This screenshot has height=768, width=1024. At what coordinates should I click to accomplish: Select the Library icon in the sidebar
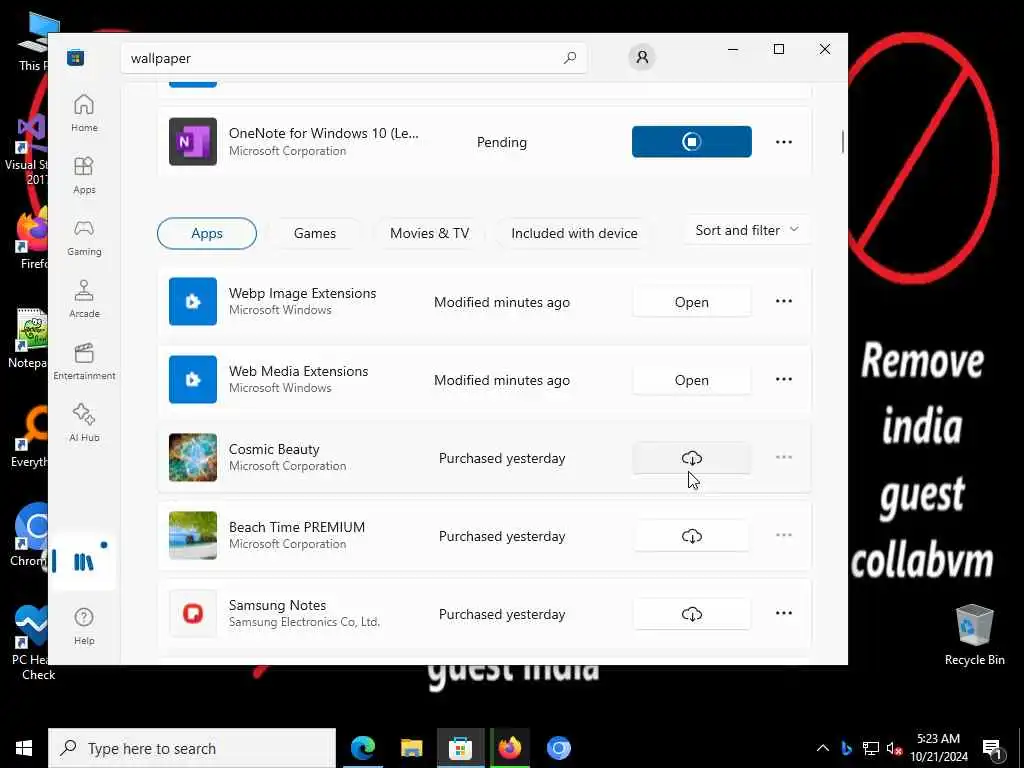point(84,561)
